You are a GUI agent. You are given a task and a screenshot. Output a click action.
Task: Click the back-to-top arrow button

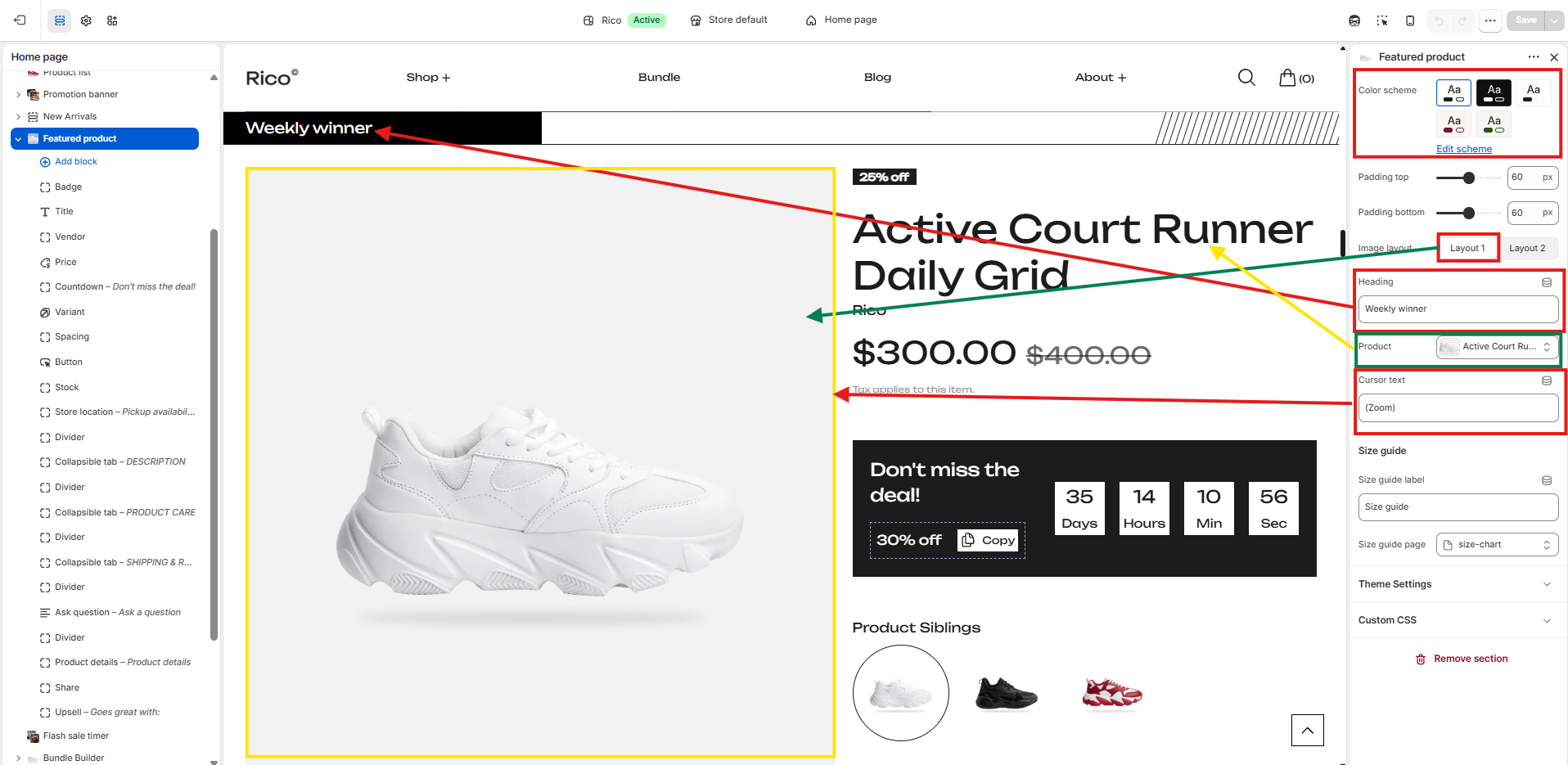point(1307,730)
